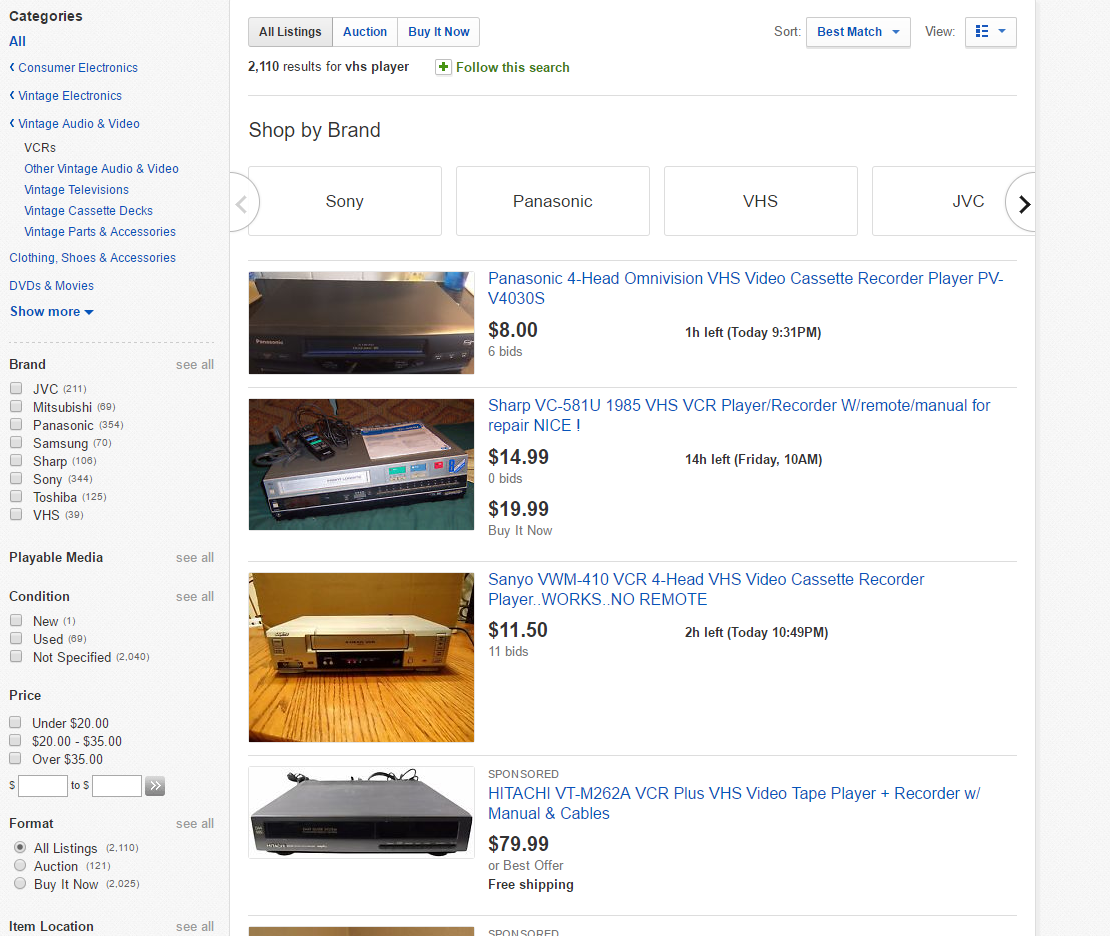The image size is (1110, 936).
Task: Click see all for Condition filters
Action: coord(195,597)
